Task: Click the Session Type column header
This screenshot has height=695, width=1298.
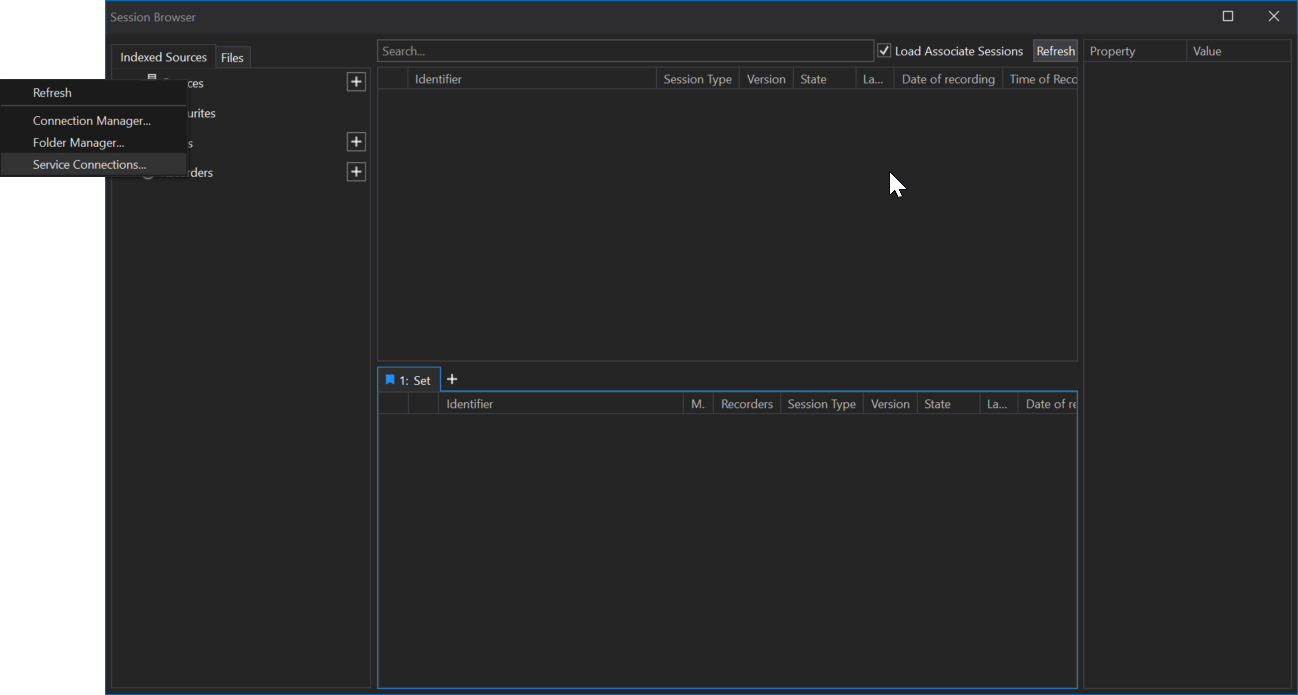Action: point(697,78)
